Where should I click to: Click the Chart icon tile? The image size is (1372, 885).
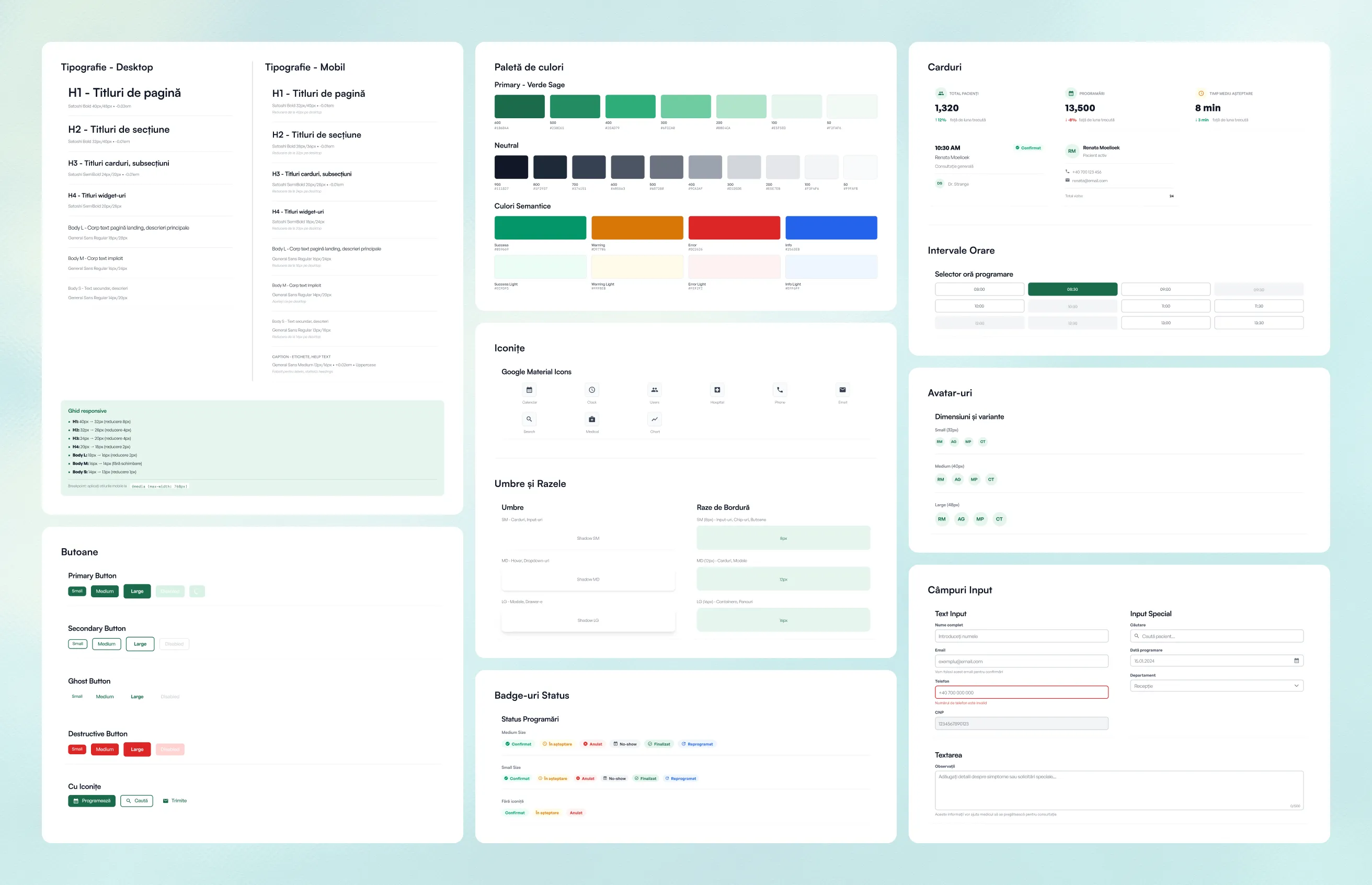click(x=654, y=419)
